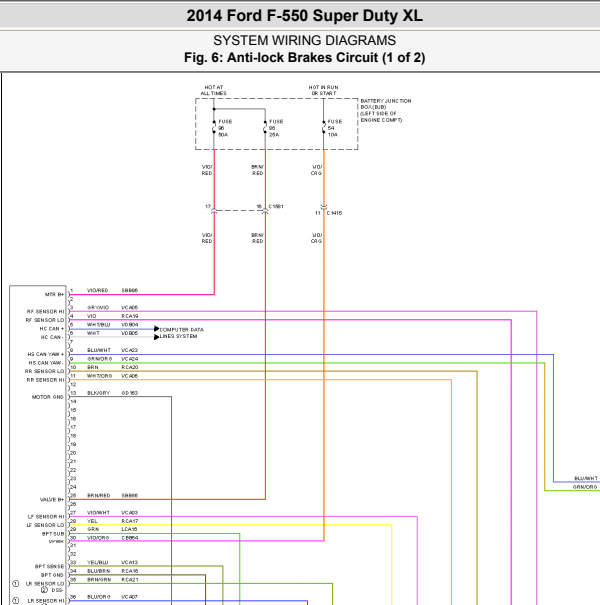Click the 'HC CAN +' terminal label
This screenshot has width=600, height=605.
coord(52,329)
